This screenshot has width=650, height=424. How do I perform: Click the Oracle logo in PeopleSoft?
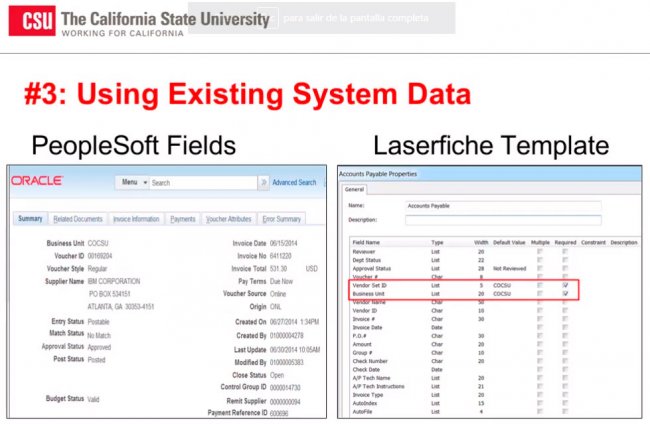[x=38, y=181]
